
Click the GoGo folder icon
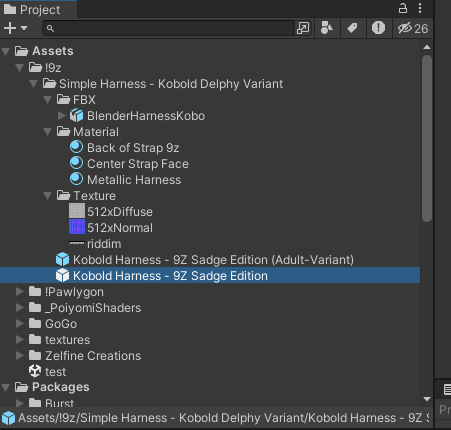click(x=35, y=323)
